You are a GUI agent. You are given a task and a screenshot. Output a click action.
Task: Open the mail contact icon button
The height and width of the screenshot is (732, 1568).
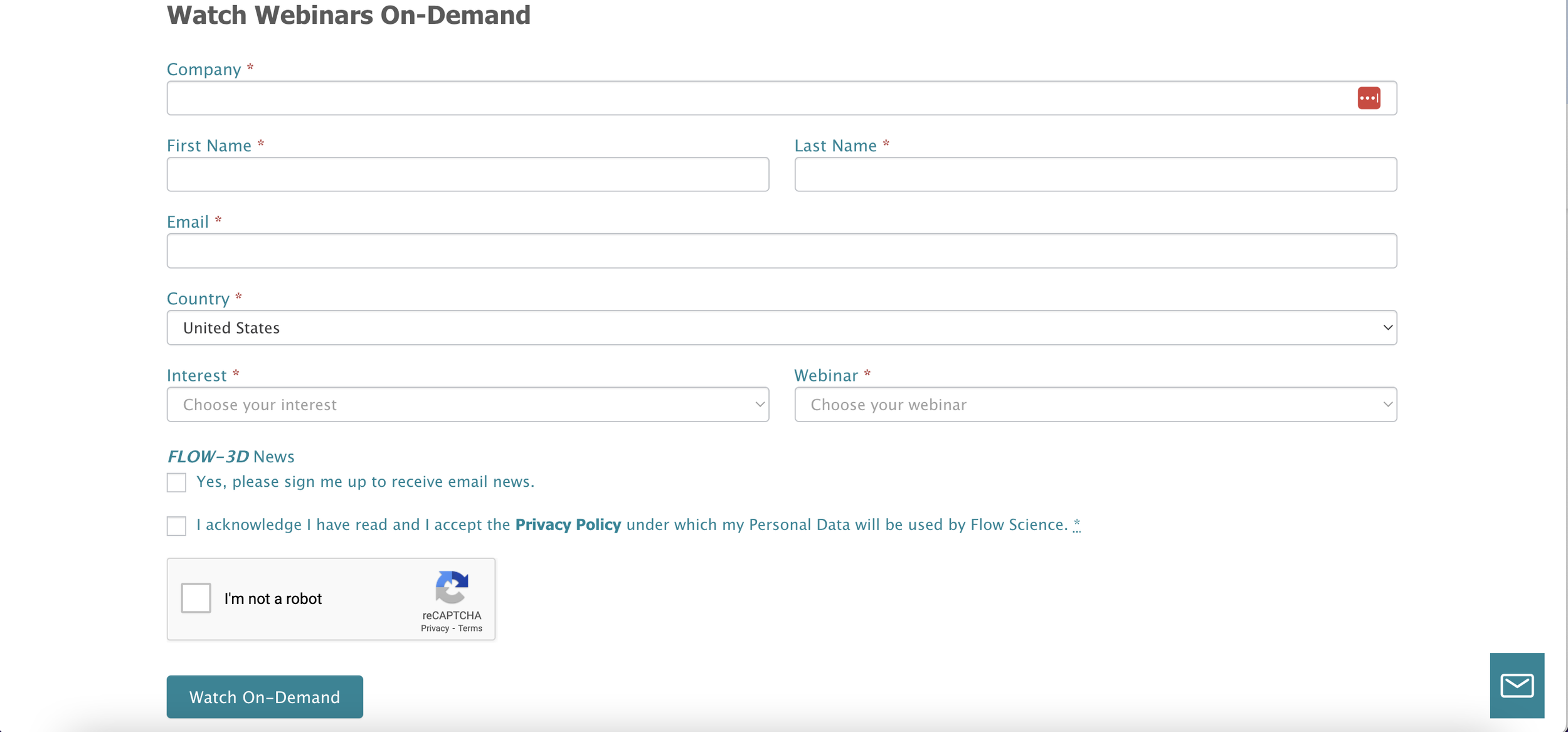click(x=1517, y=685)
